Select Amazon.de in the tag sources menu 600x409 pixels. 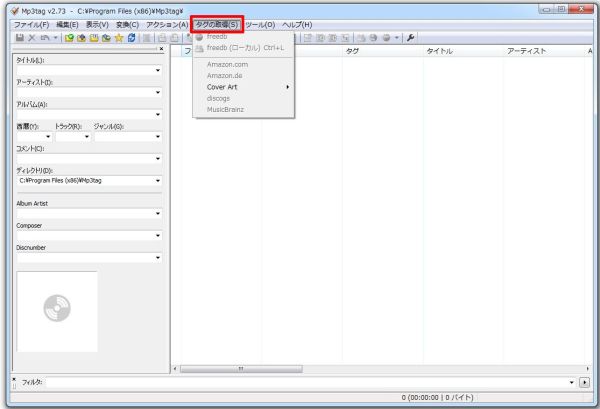244,76
